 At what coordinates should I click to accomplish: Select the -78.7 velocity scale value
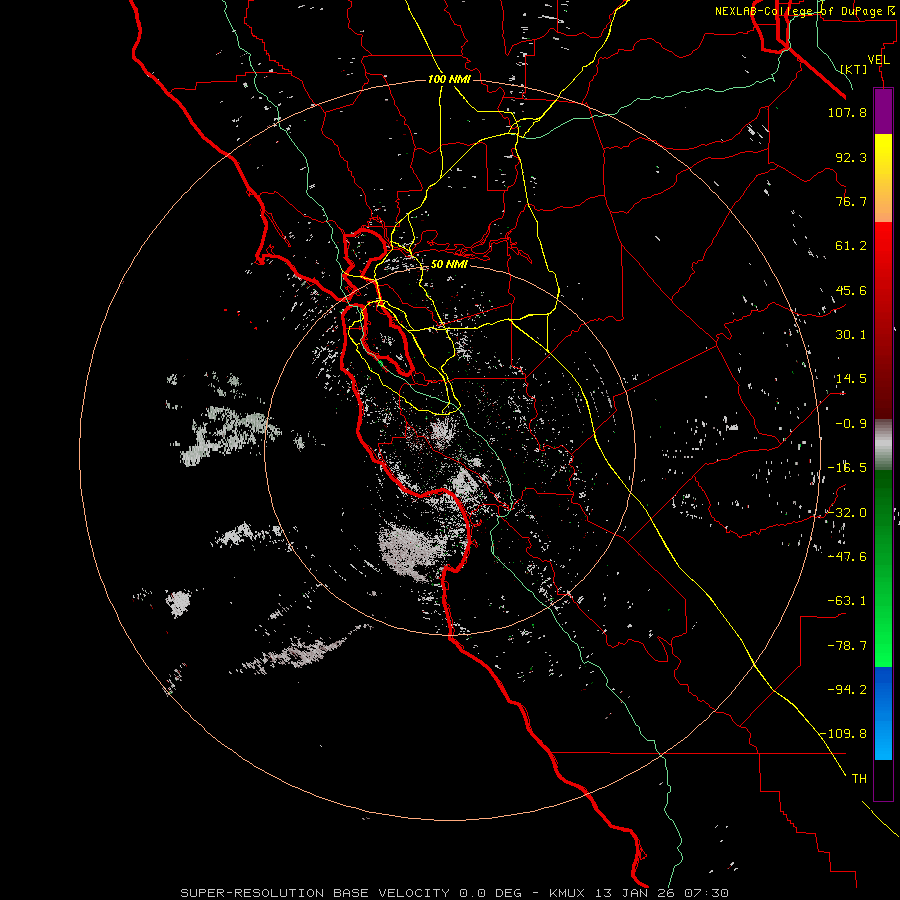847,646
